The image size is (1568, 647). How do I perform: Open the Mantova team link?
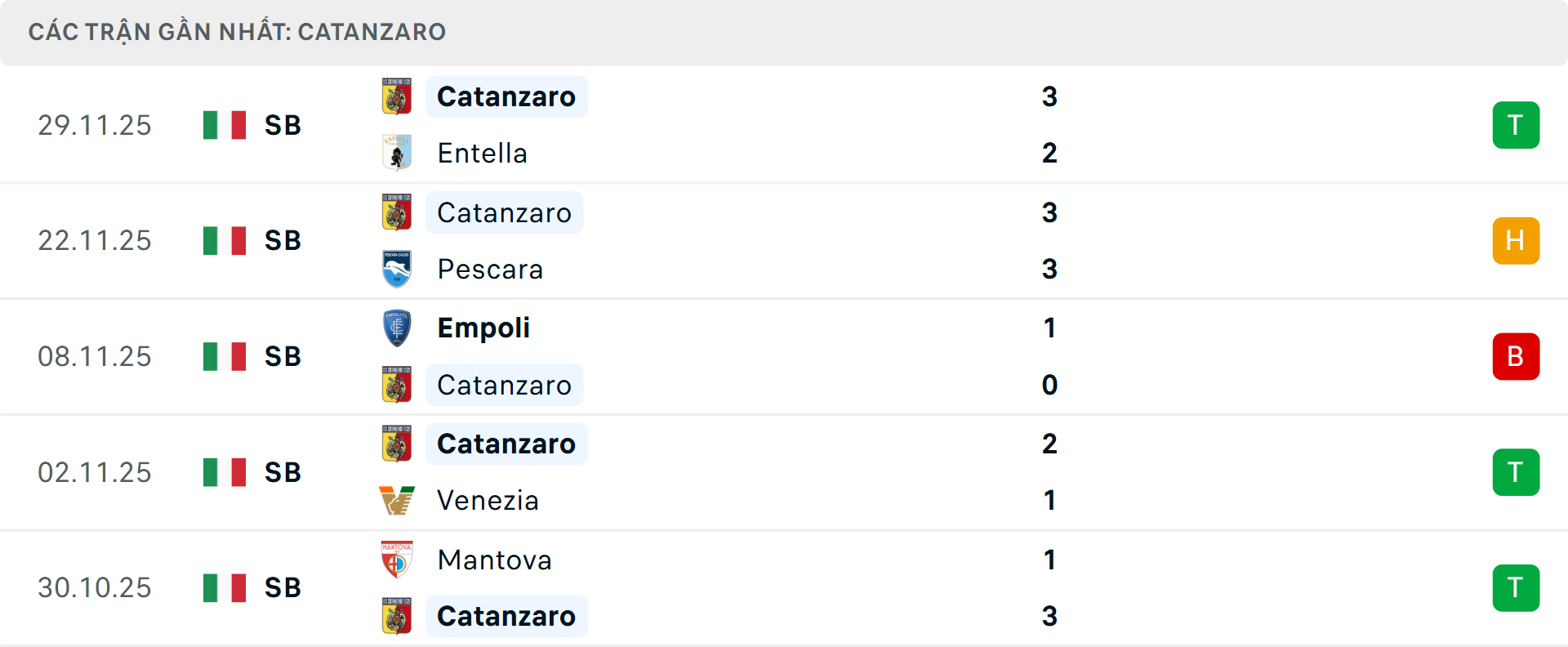click(494, 560)
